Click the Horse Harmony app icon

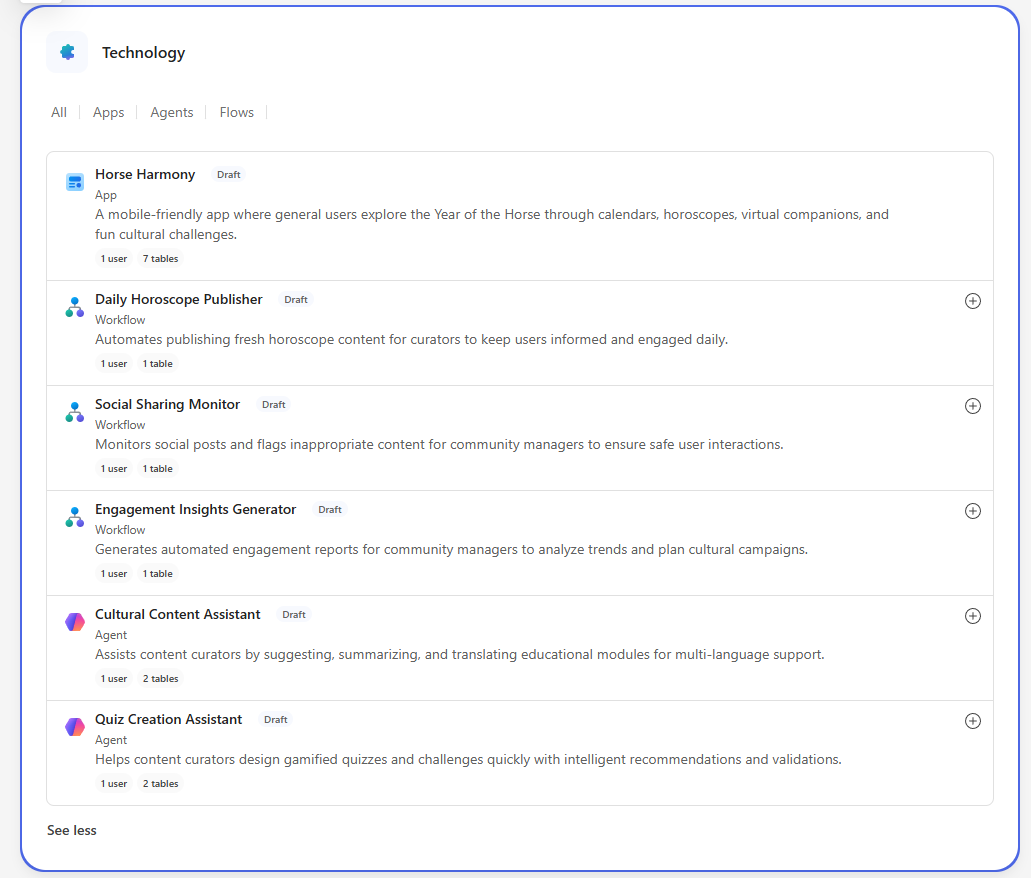coord(75,182)
